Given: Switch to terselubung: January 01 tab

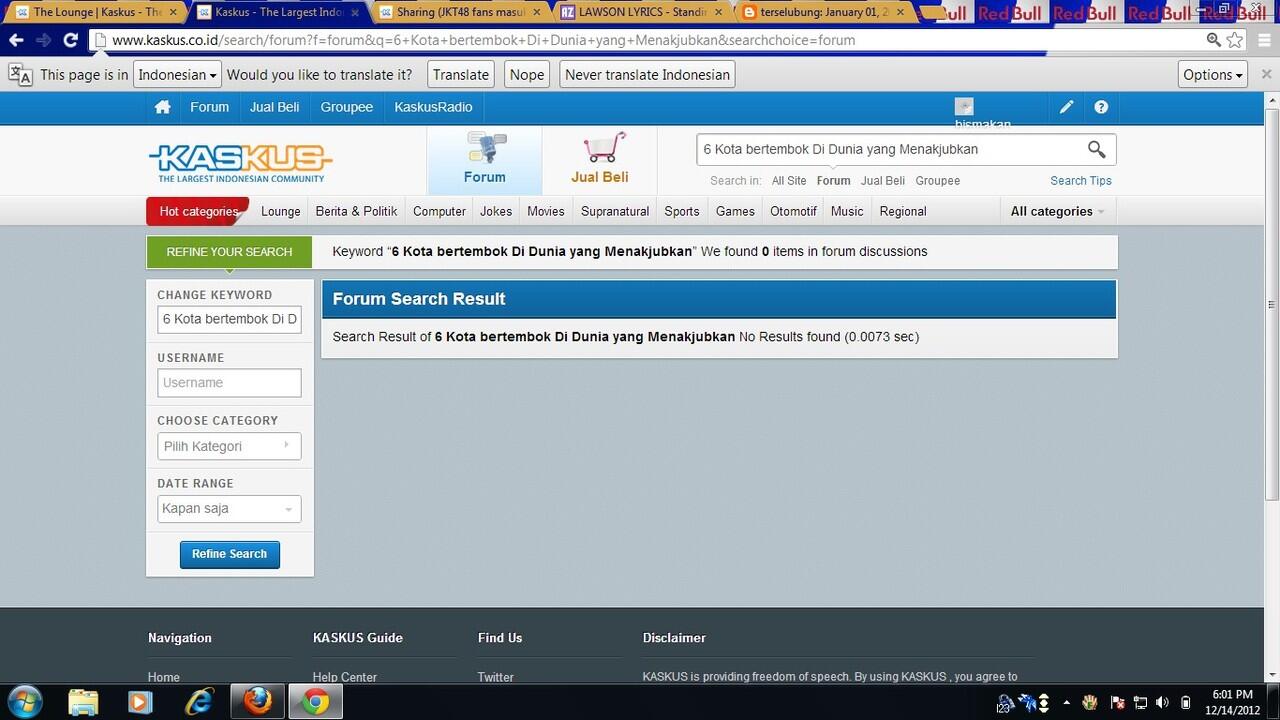Looking at the screenshot, I should pos(825,12).
